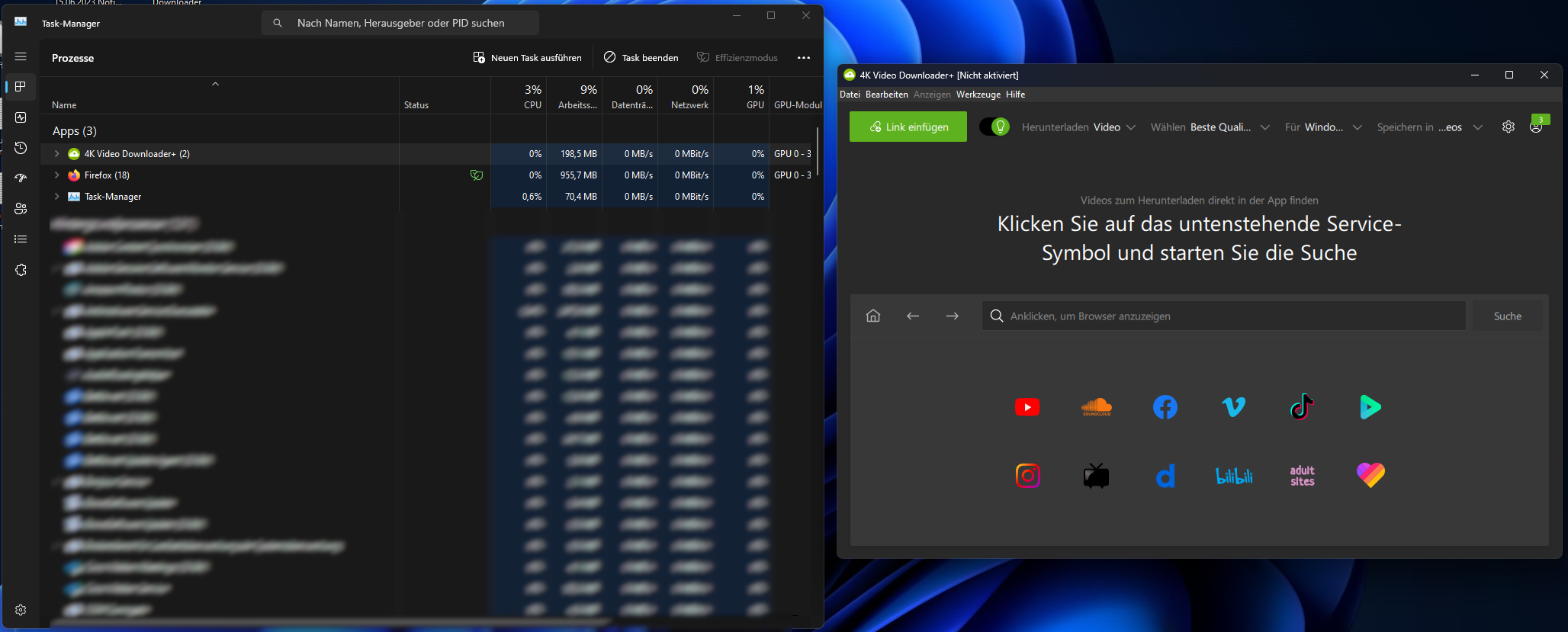Open Task Manager Performance sidebar icon

[21, 117]
